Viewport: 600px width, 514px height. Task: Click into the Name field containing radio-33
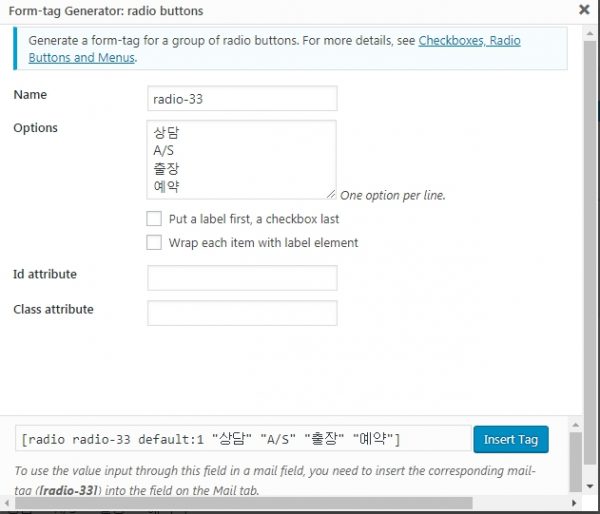pos(242,98)
